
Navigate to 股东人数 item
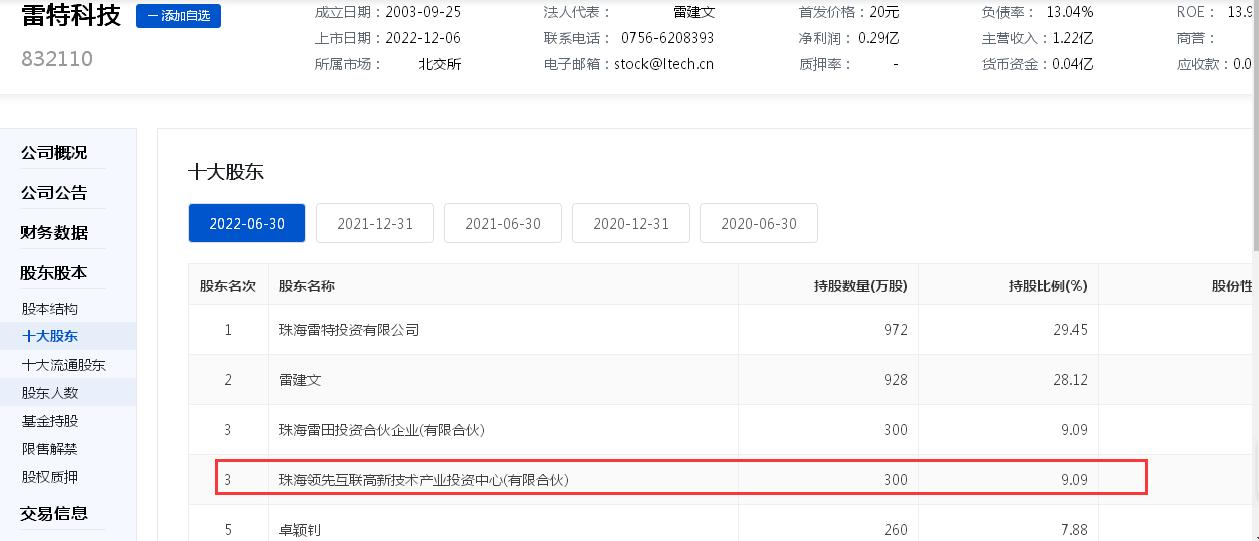pyautogui.click(x=50, y=393)
